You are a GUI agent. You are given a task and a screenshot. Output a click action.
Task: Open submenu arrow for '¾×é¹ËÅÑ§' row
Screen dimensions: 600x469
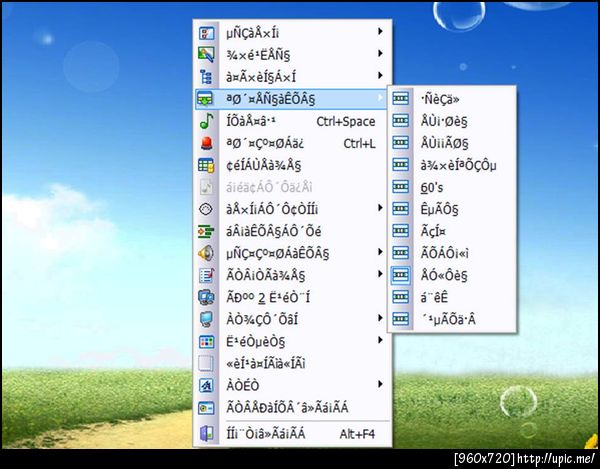click(x=380, y=53)
